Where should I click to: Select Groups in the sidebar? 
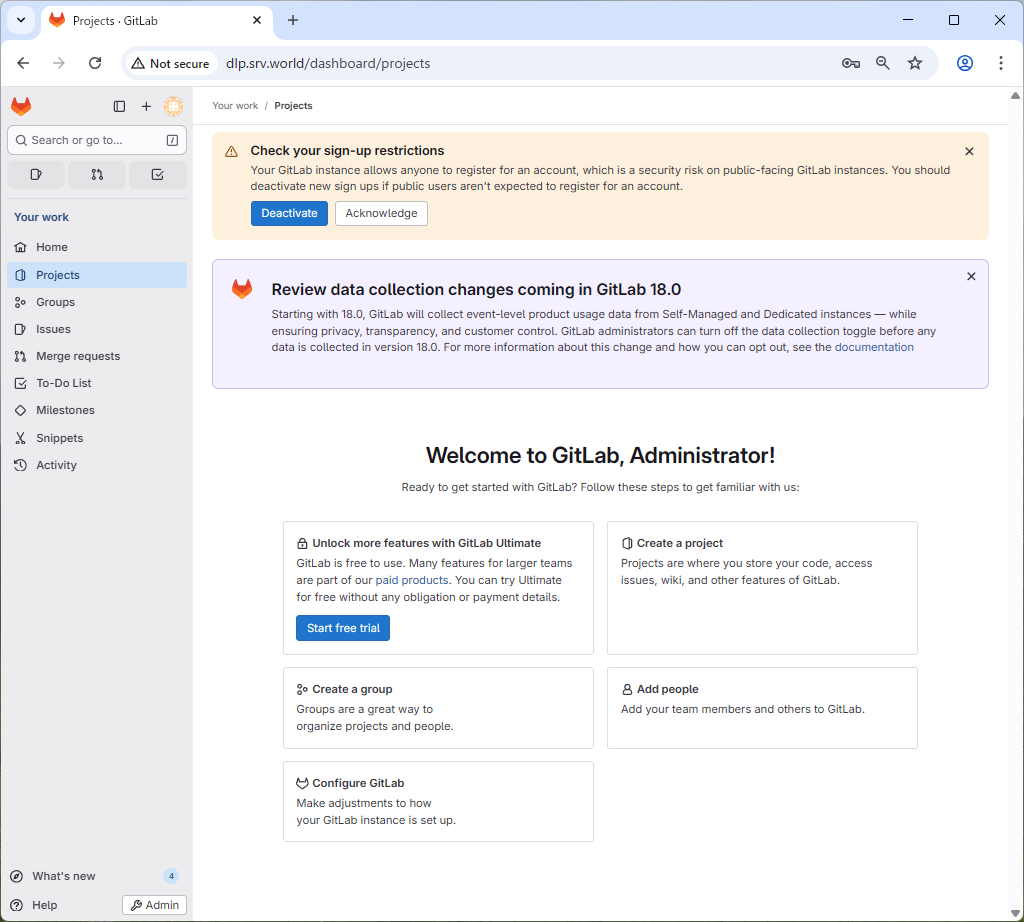[55, 302]
